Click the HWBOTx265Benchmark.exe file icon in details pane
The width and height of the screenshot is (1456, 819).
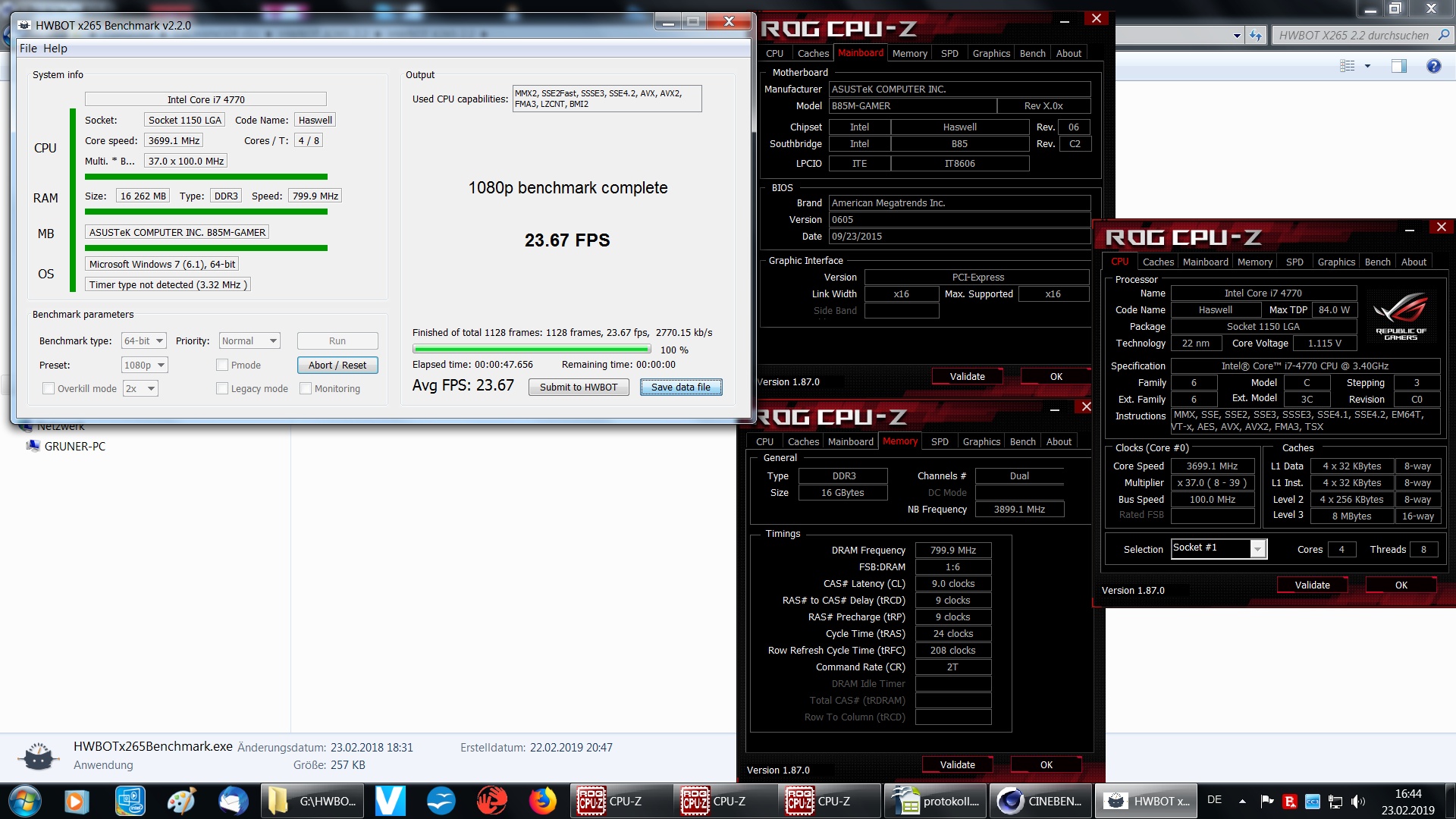click(x=38, y=756)
